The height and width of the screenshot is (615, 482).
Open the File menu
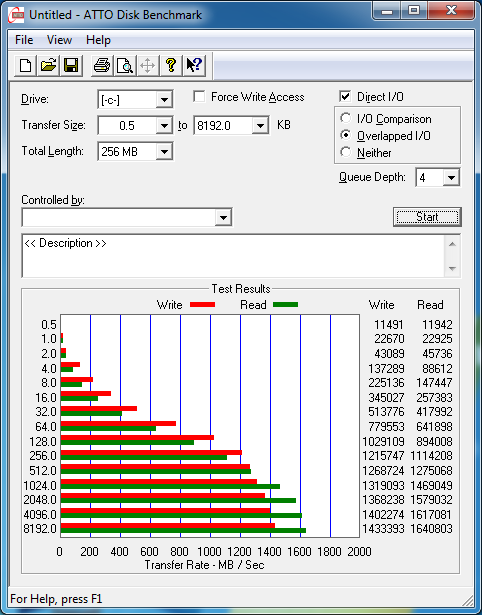coord(24,40)
